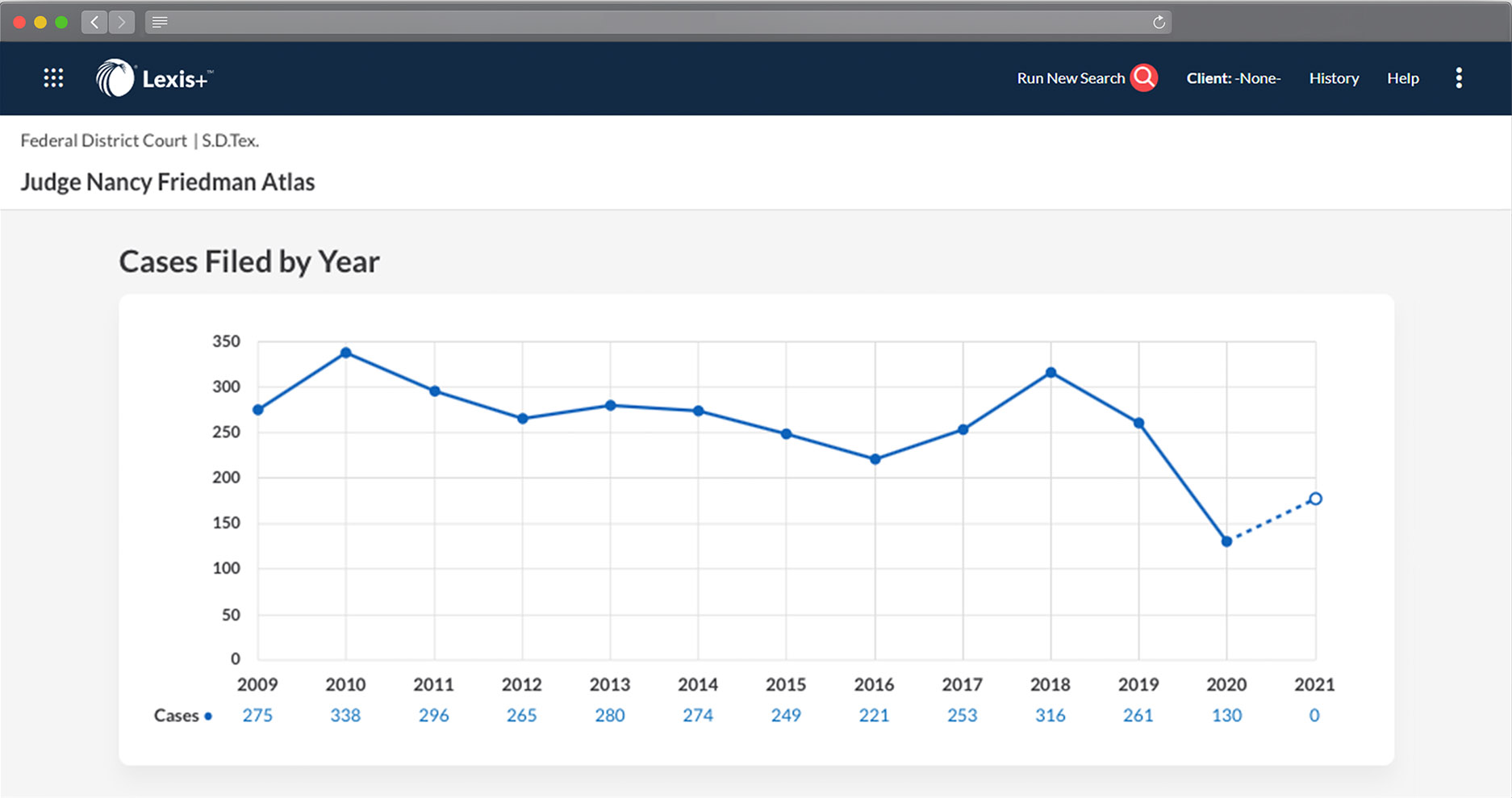
Task: Click the 2014 data point on chart
Action: (x=699, y=411)
